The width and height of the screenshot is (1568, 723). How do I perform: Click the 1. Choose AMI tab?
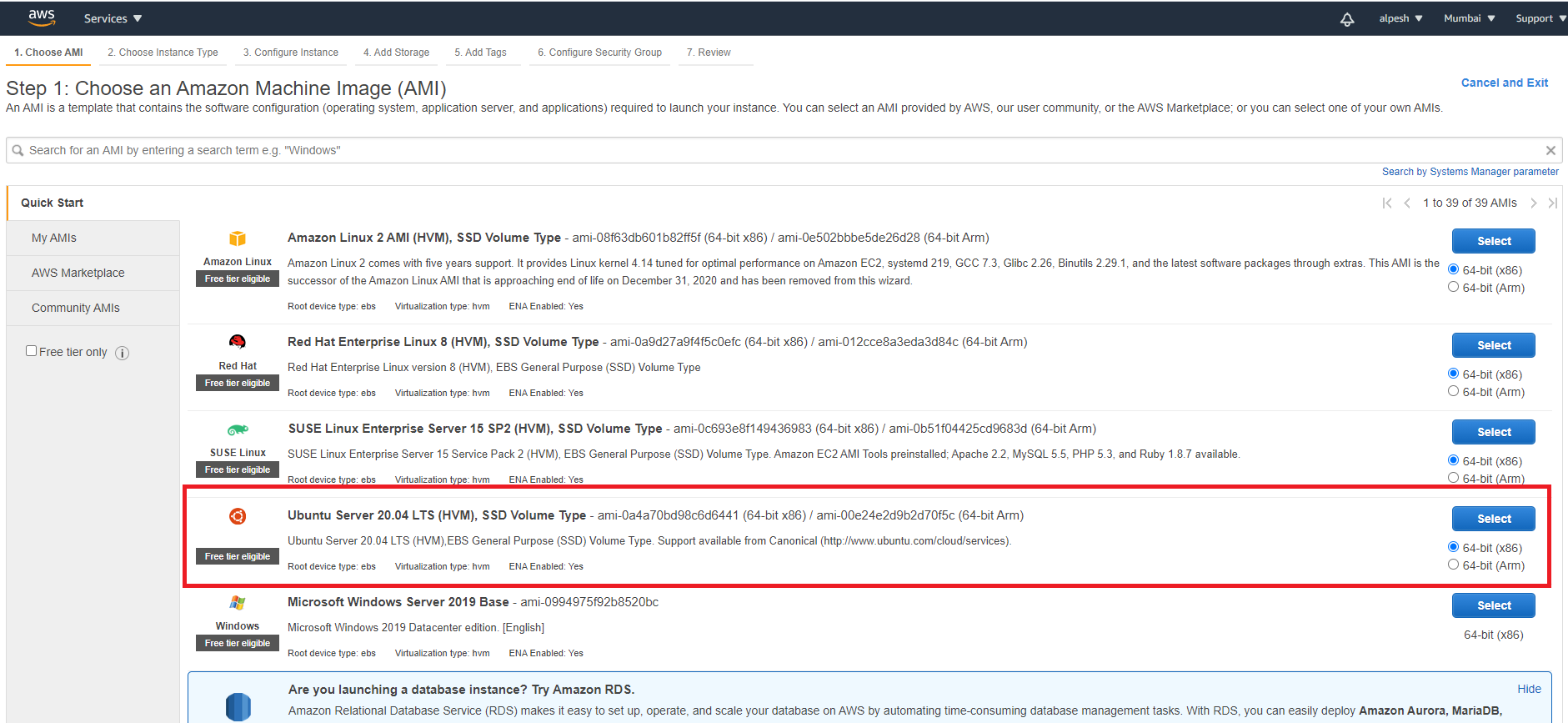click(x=48, y=53)
